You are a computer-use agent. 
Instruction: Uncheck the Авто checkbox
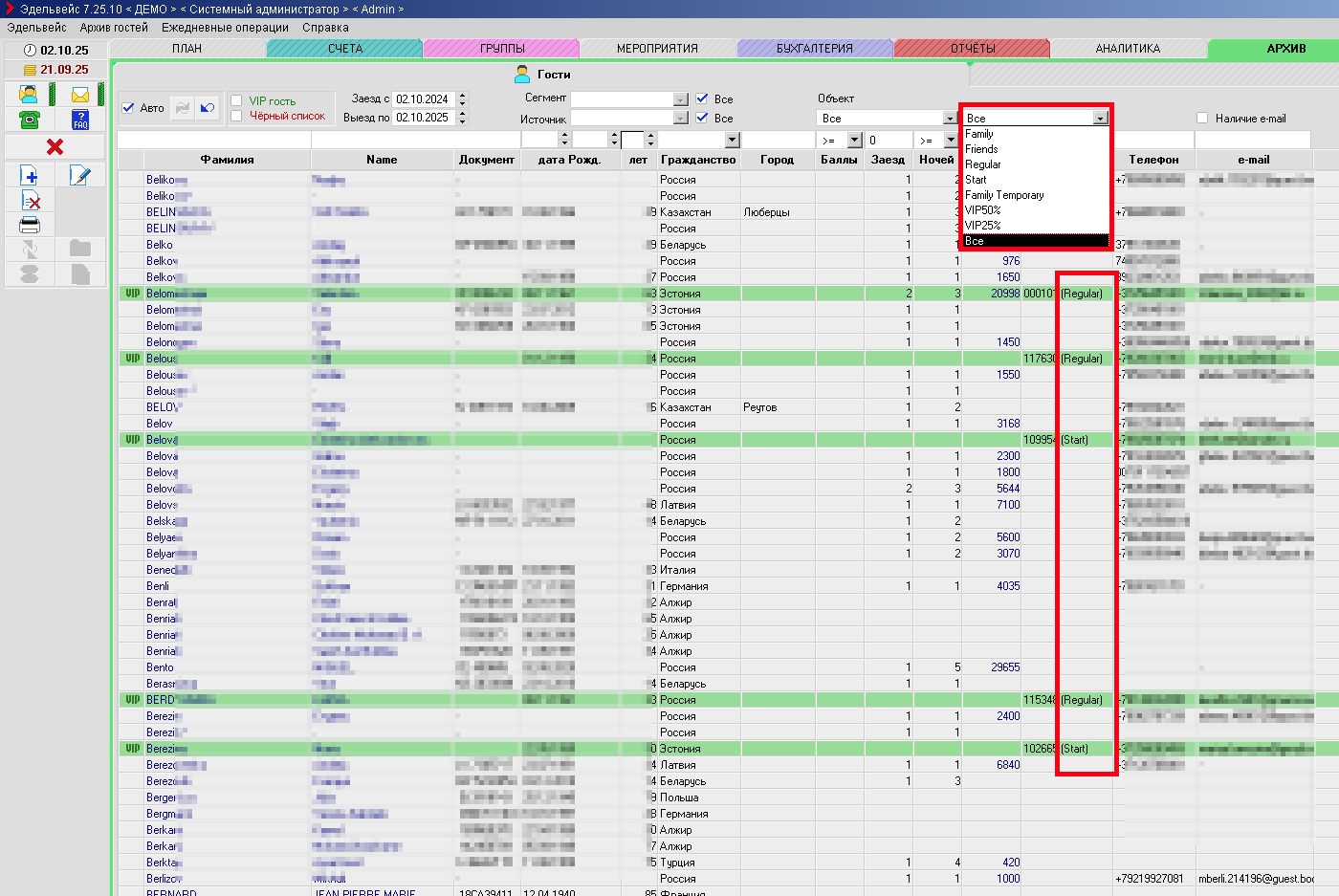(x=128, y=108)
